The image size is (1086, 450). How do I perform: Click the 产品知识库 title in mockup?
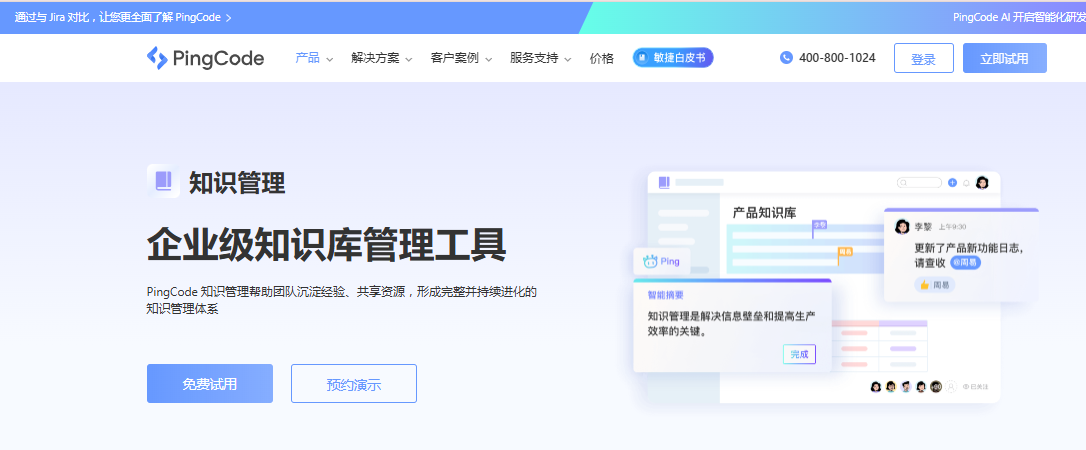pyautogui.click(x=765, y=213)
